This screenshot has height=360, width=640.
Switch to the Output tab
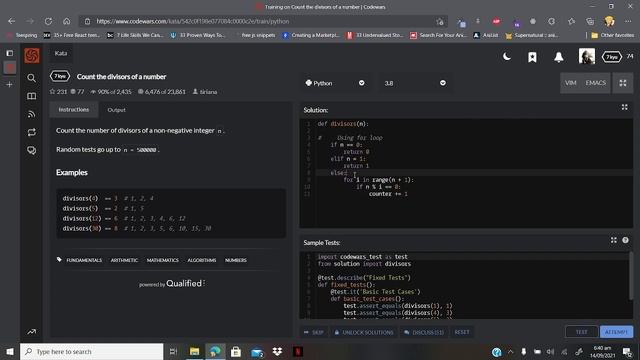(116, 110)
